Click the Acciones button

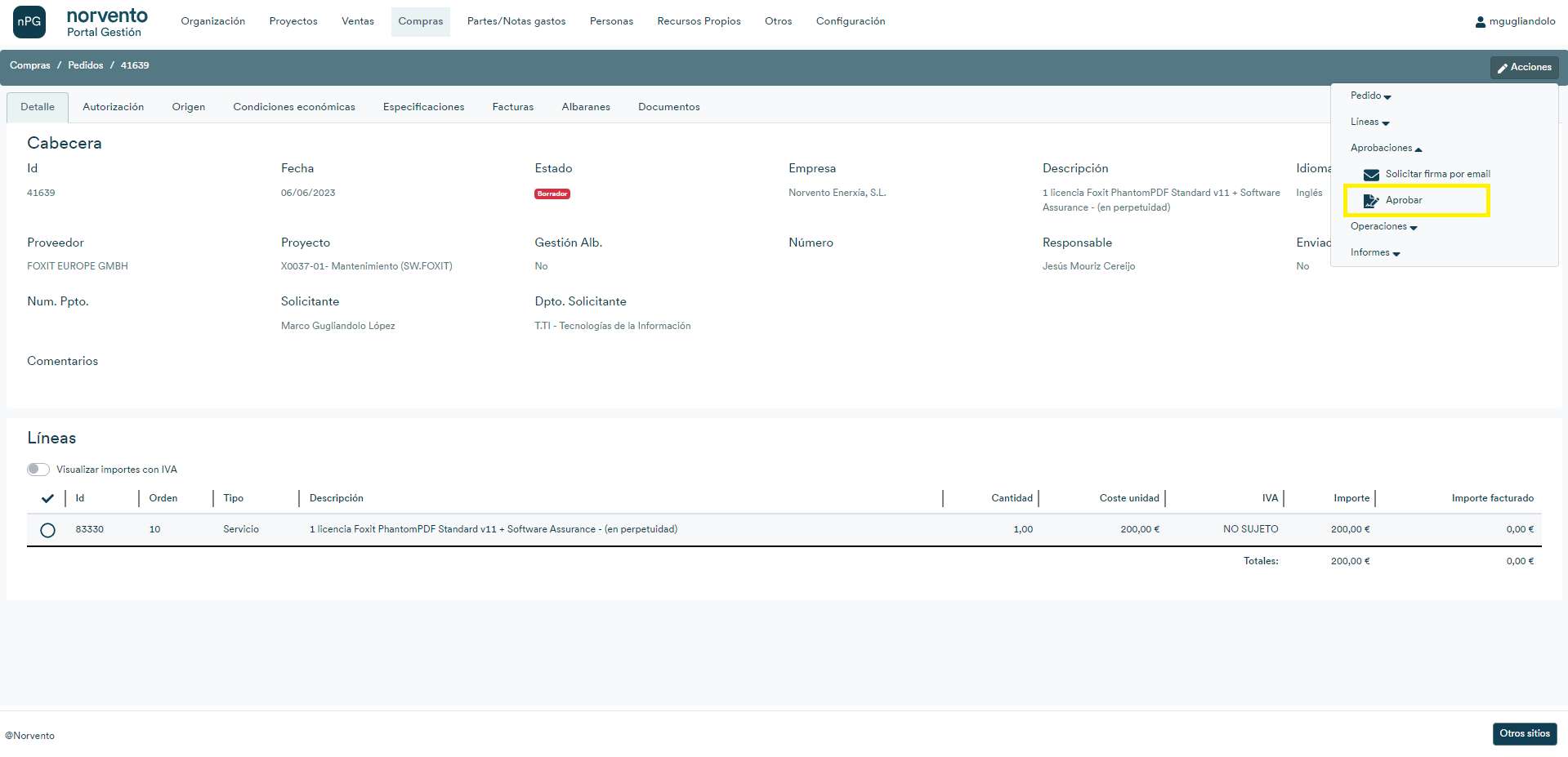tap(1524, 67)
